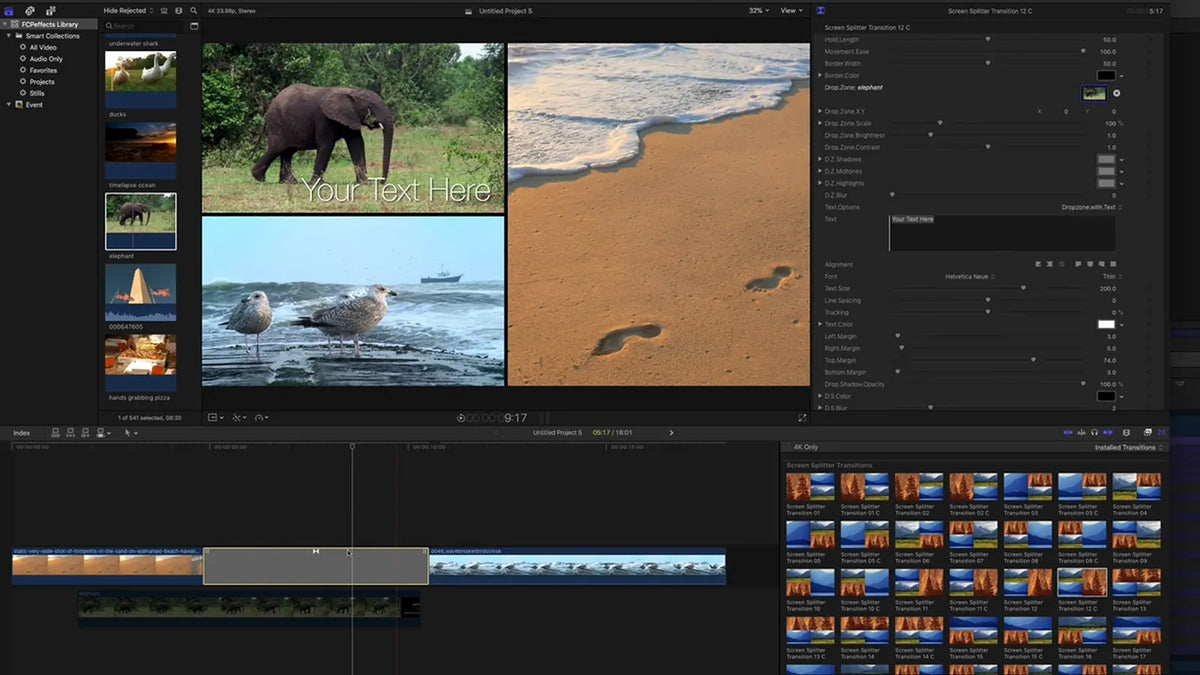
Task: Select Projects smart collection
Action: 42,82
